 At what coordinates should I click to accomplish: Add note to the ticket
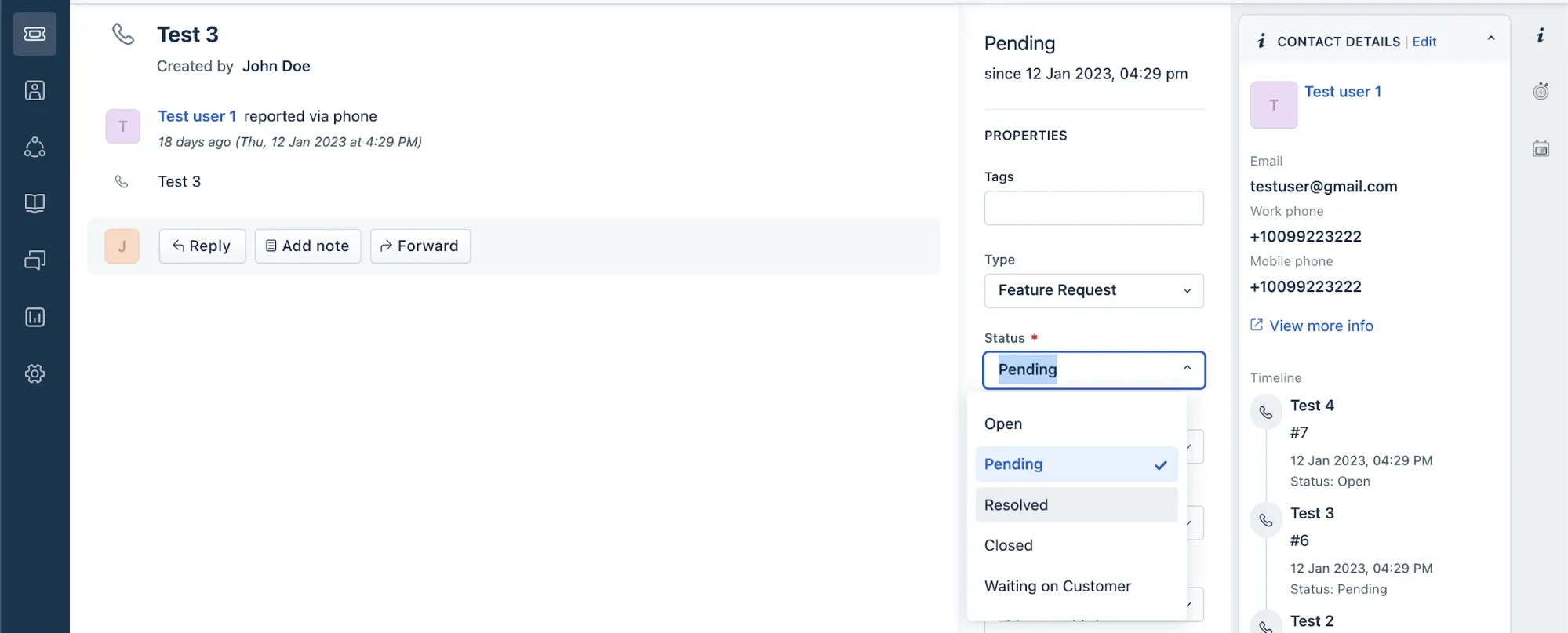click(x=307, y=246)
